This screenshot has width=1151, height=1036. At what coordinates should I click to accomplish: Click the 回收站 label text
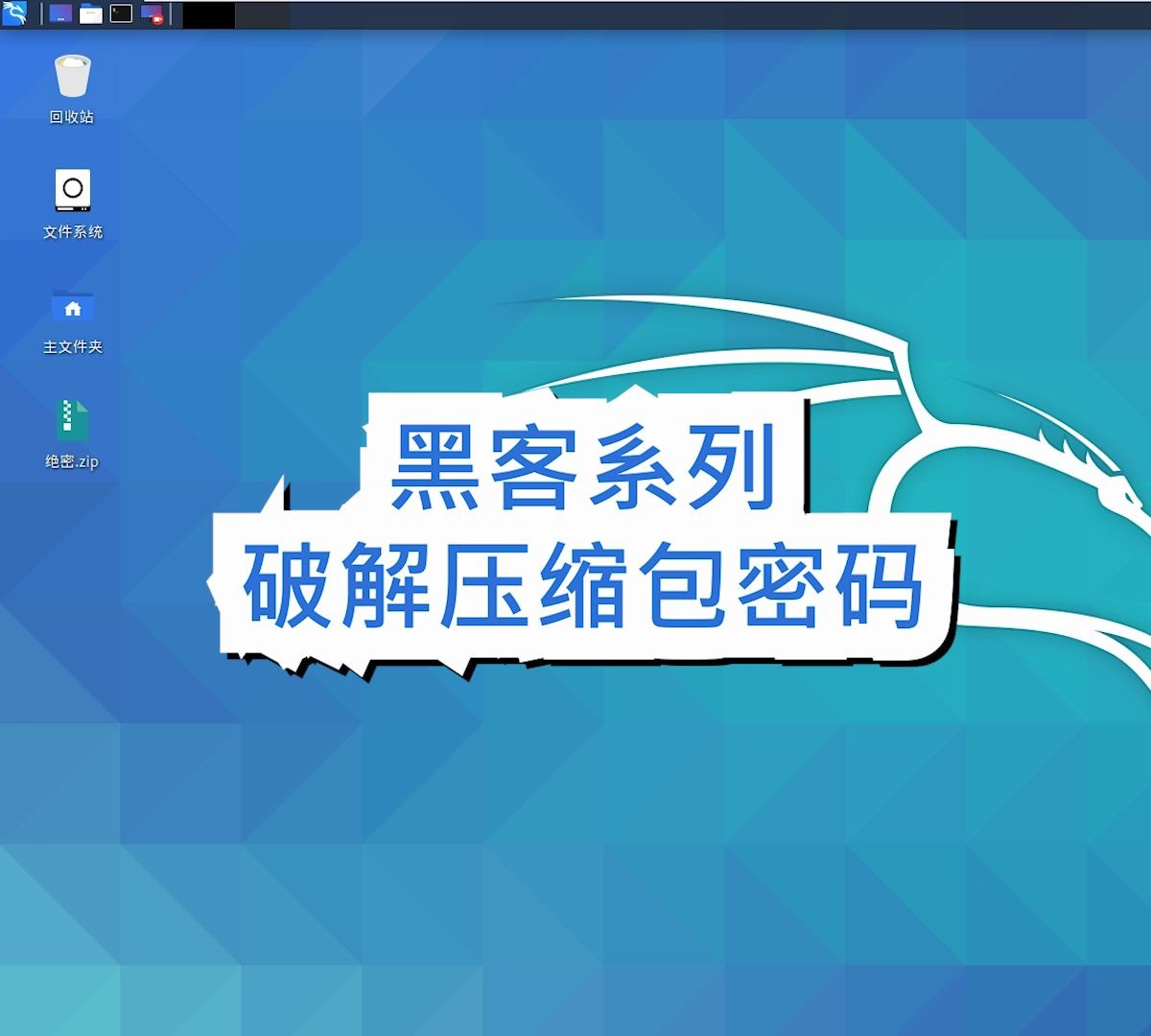[72, 117]
